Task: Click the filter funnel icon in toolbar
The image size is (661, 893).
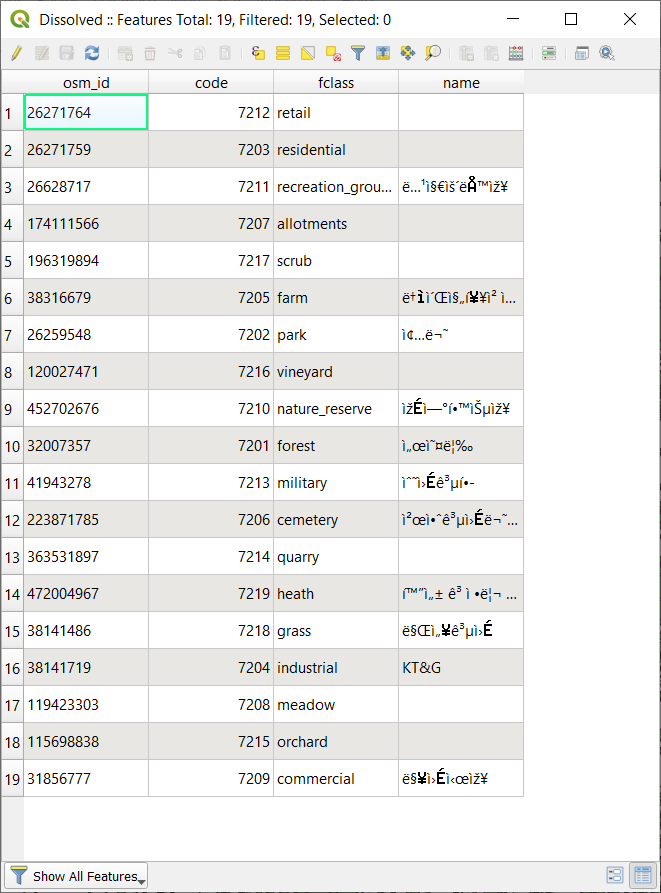Action: click(358, 54)
